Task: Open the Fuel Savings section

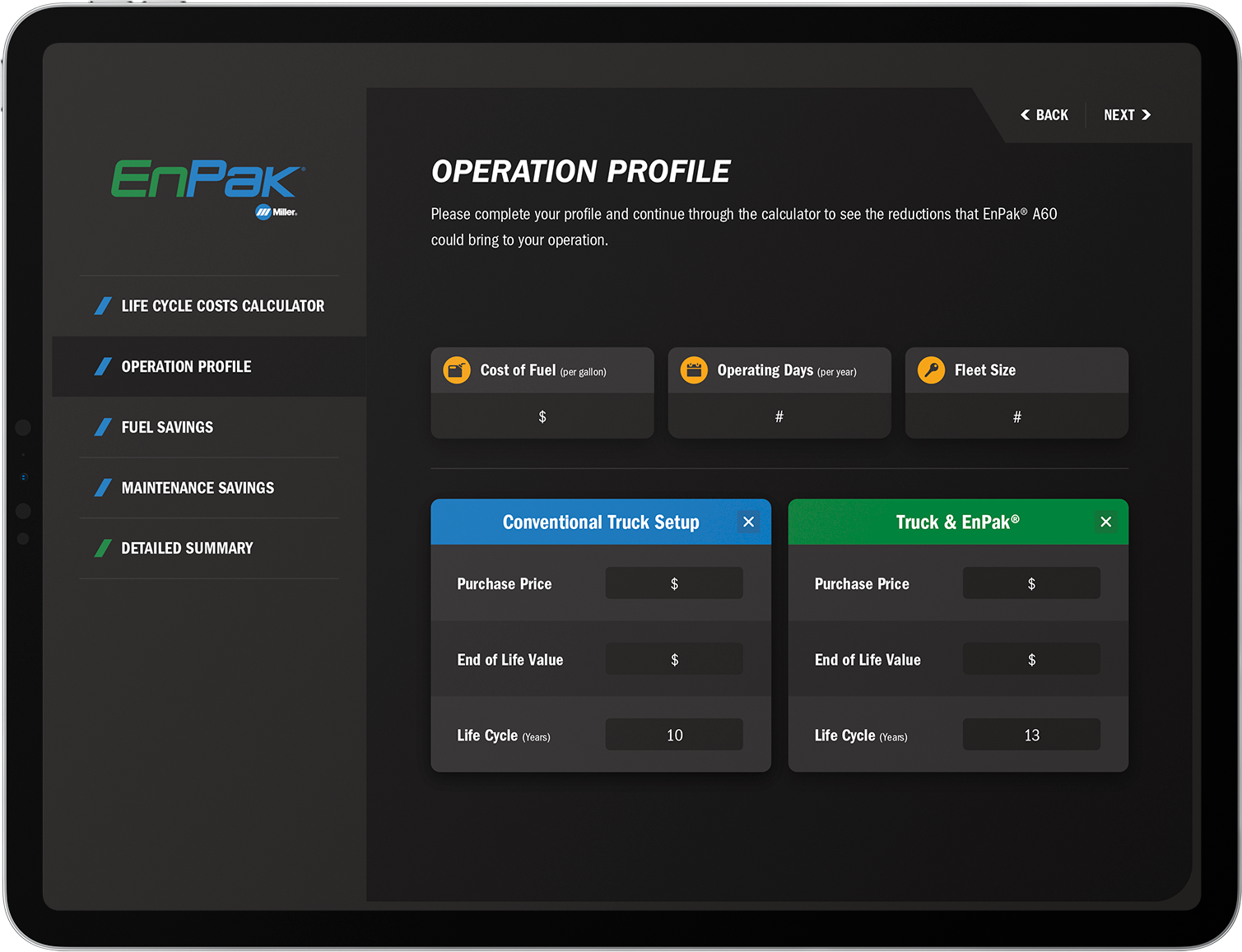Action: tap(209, 427)
